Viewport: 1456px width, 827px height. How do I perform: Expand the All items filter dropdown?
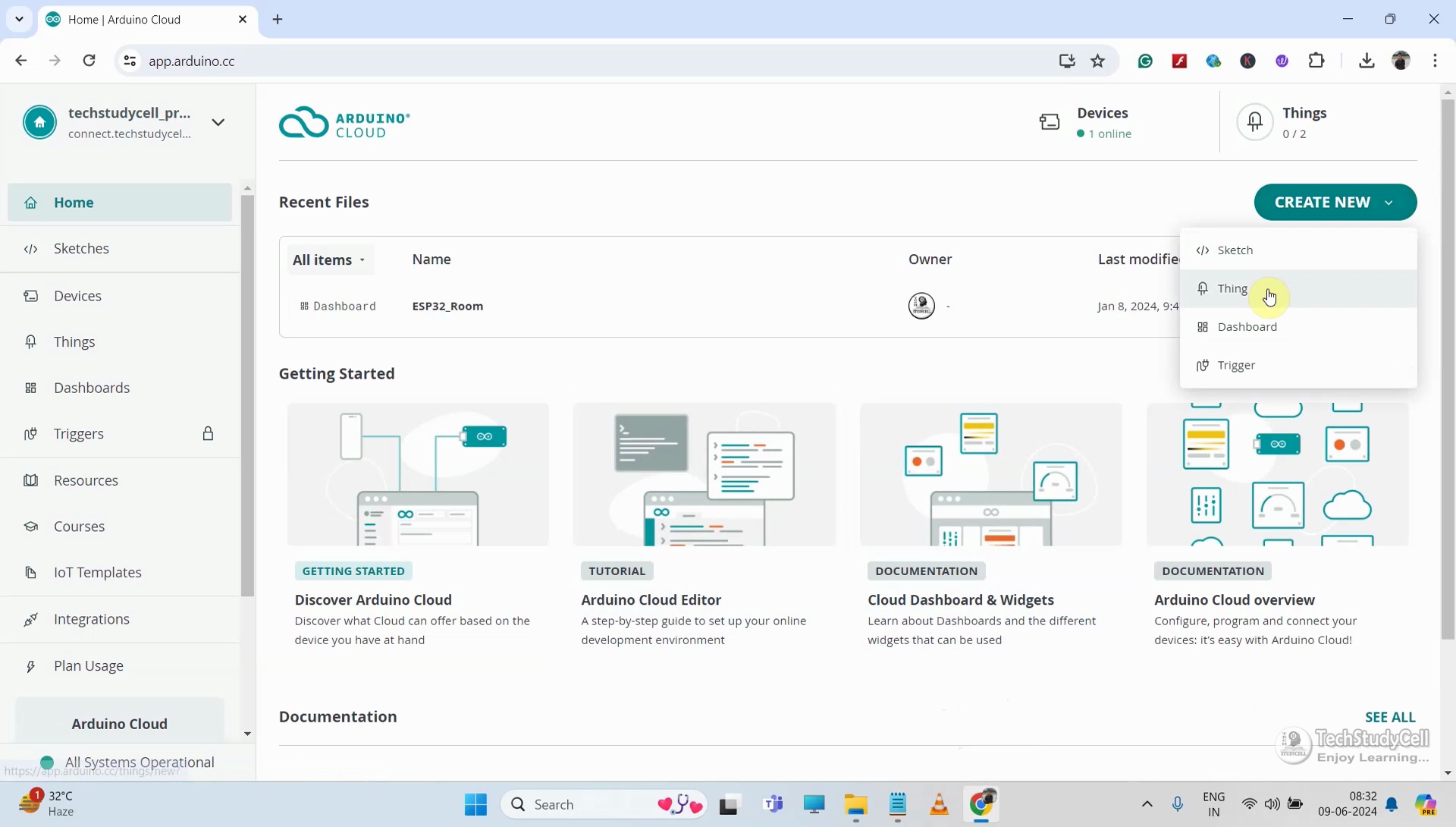click(329, 259)
